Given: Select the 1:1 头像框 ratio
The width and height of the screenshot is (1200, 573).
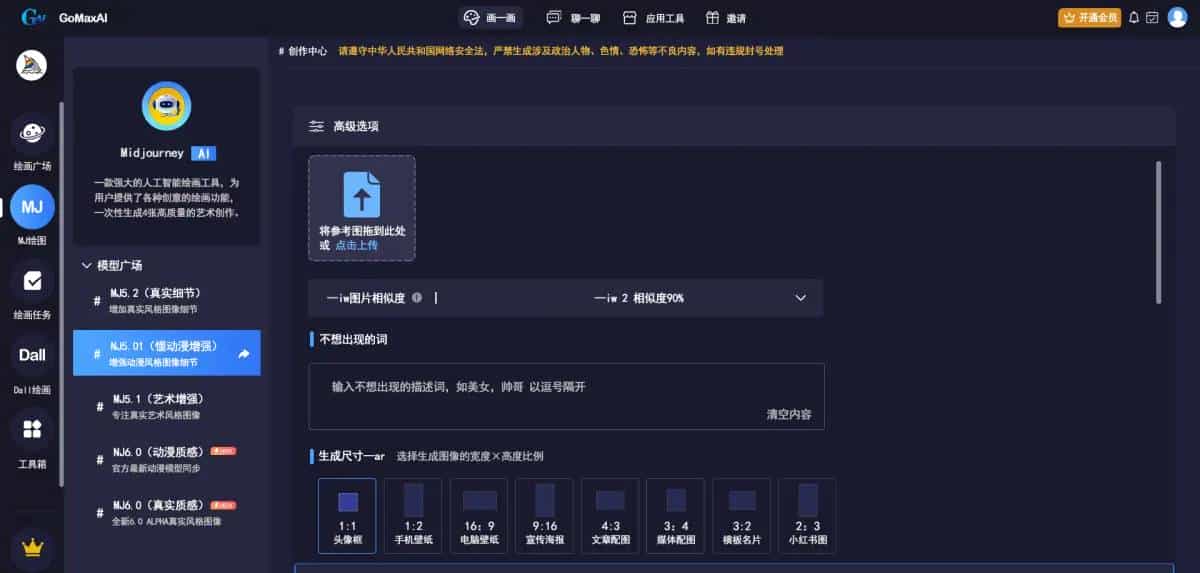Looking at the screenshot, I should (347, 516).
